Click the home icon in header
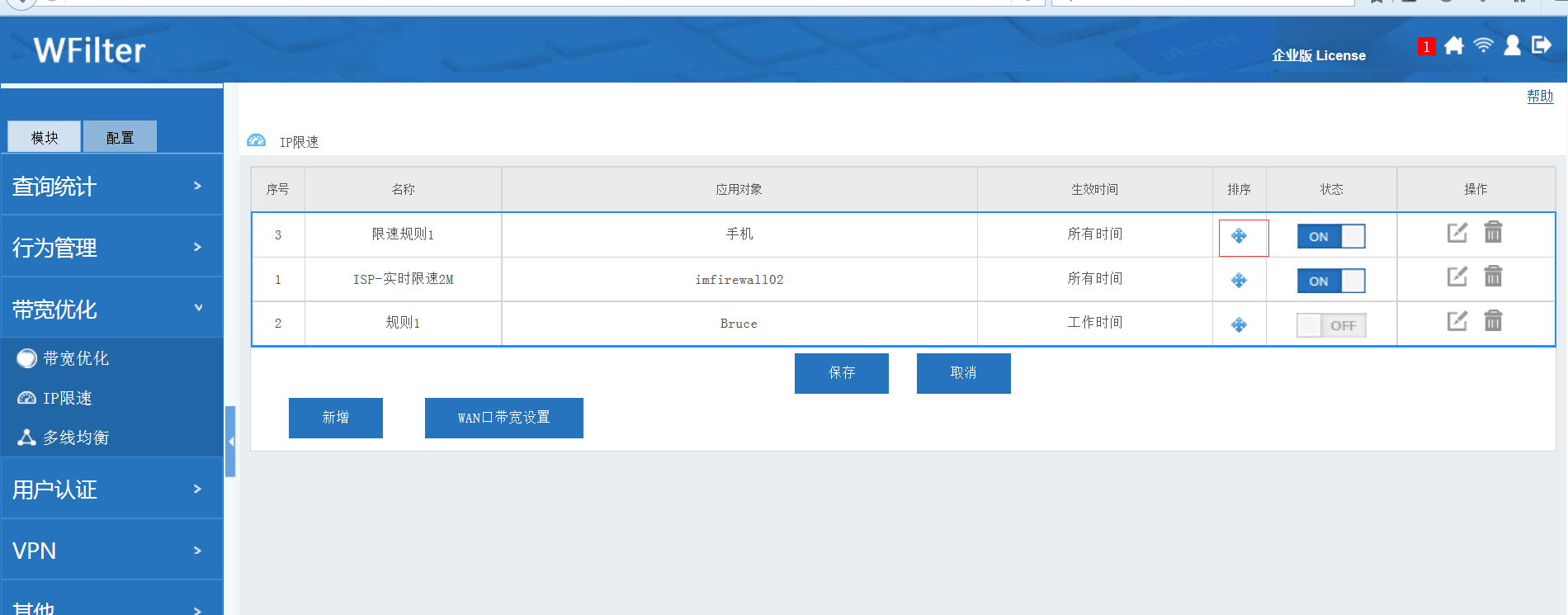1568x615 pixels. click(1454, 46)
